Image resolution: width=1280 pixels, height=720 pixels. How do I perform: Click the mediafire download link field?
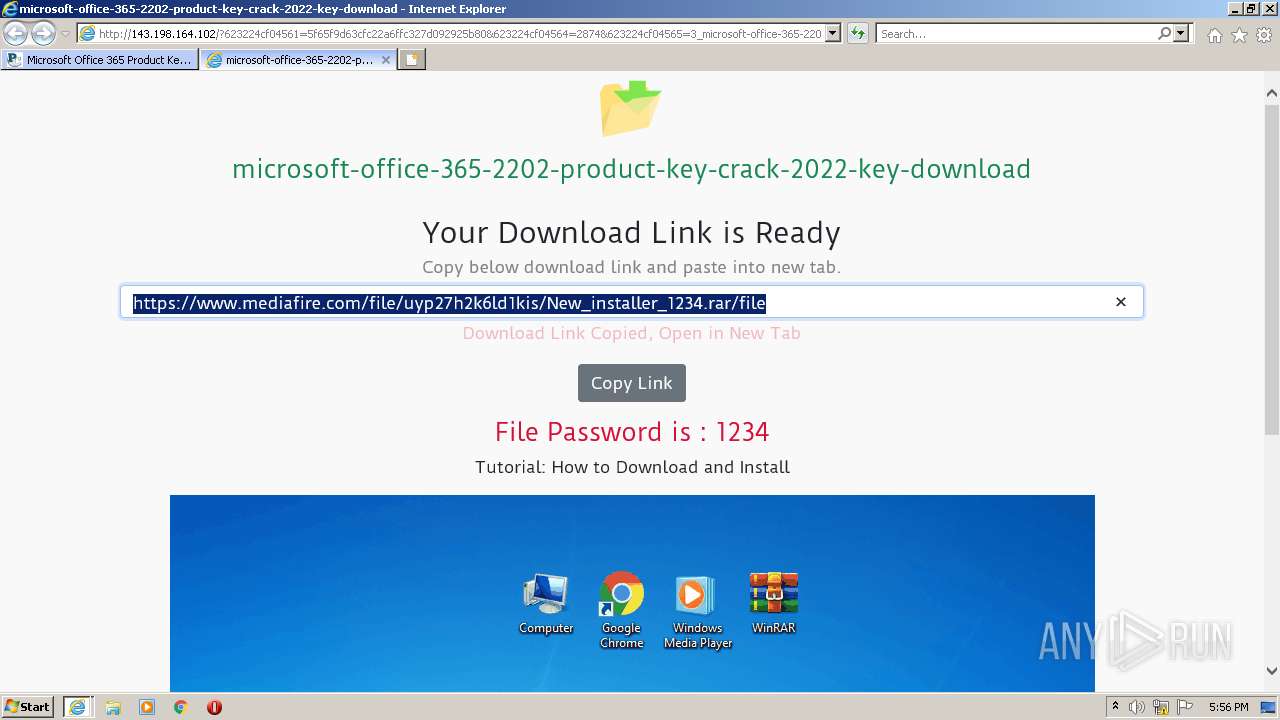point(631,302)
